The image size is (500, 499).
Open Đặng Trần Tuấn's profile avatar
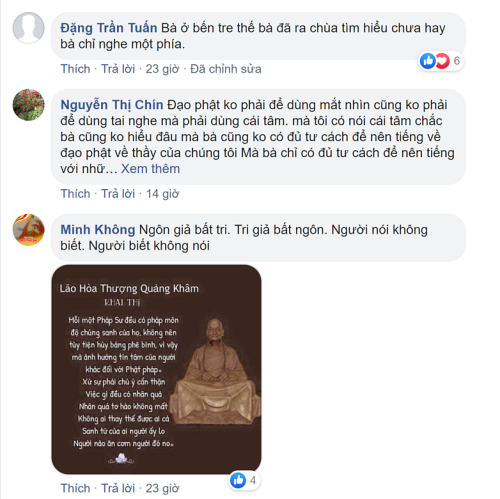(28, 28)
